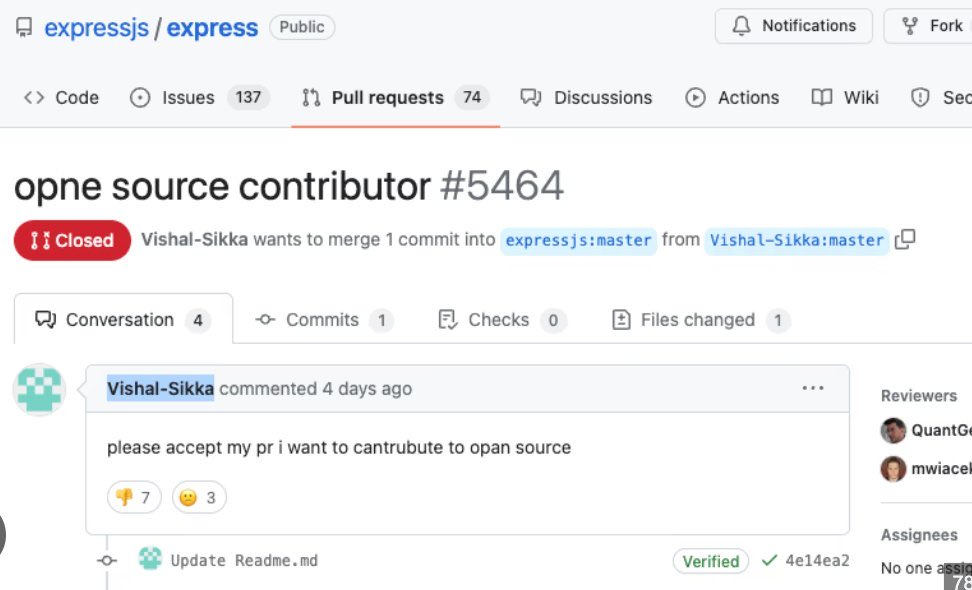Click the highlighted Vishal-Sikka commenter name
The width and height of the screenshot is (972, 590).
[x=161, y=389]
